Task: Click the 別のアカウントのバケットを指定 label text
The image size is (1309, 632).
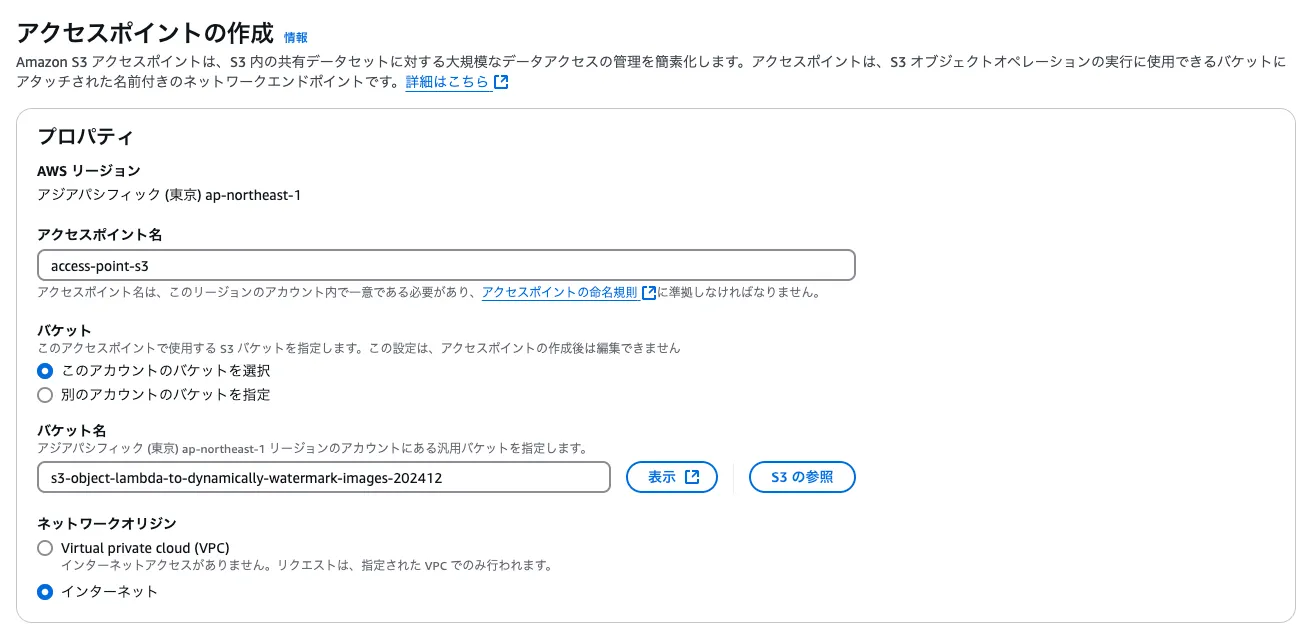Action: (165, 395)
